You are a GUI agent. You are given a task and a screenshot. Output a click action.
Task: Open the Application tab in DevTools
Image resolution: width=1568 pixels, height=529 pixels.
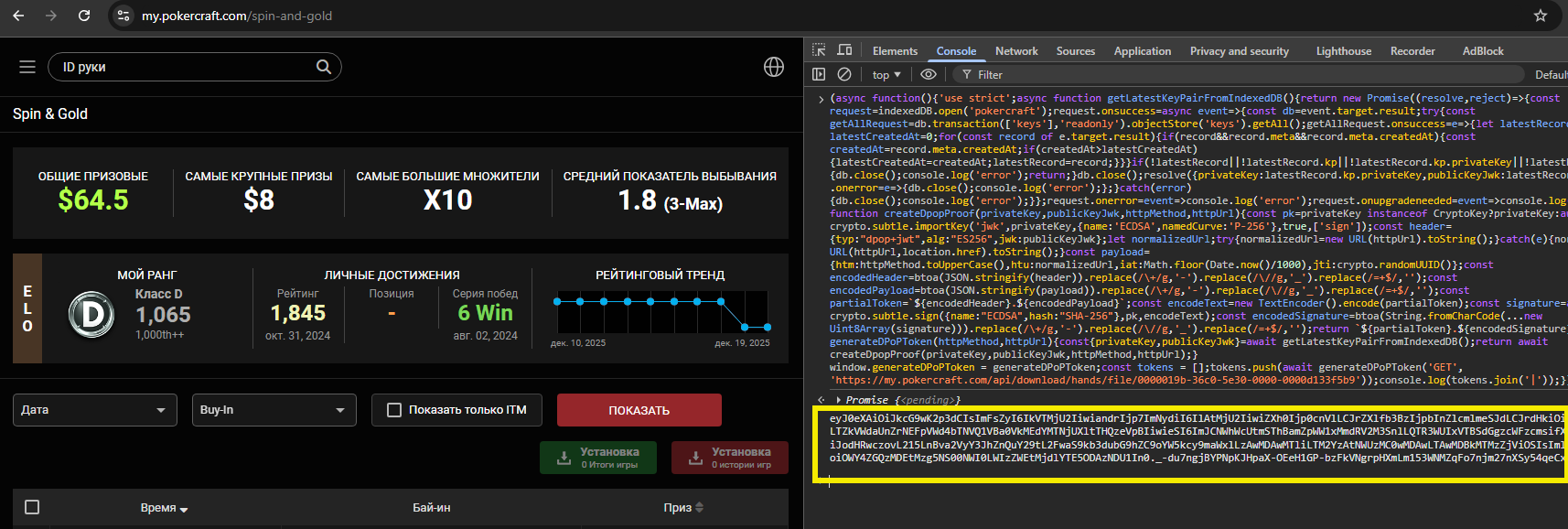[1142, 51]
